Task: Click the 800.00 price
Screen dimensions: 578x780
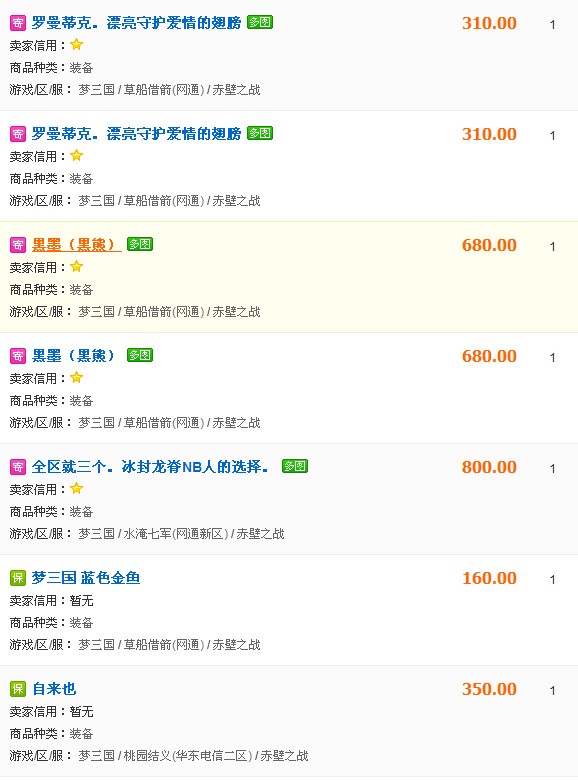Action: pyautogui.click(x=489, y=467)
